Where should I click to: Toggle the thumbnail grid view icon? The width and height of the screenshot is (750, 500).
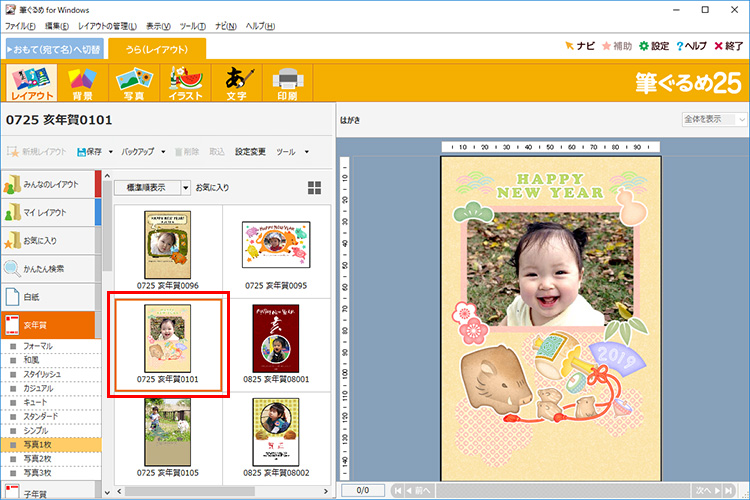click(315, 188)
